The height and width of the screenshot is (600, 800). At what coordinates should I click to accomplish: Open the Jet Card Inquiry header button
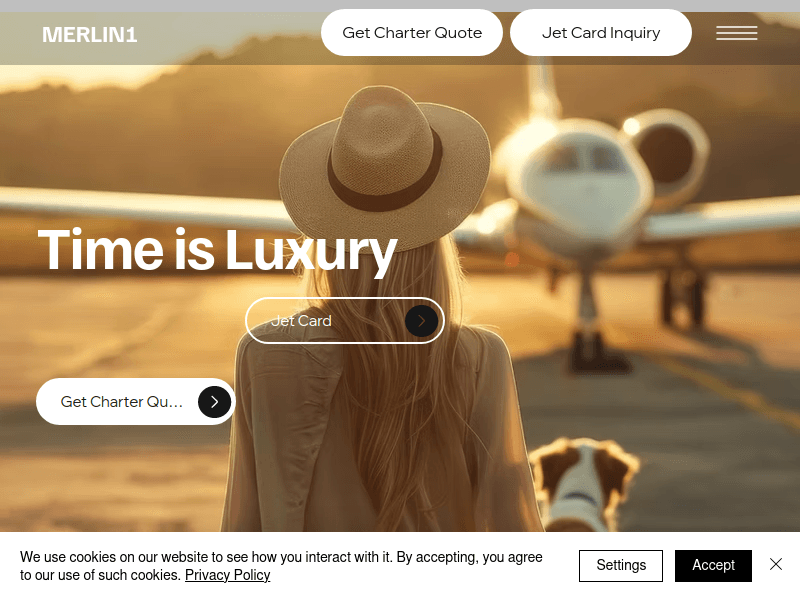(601, 33)
